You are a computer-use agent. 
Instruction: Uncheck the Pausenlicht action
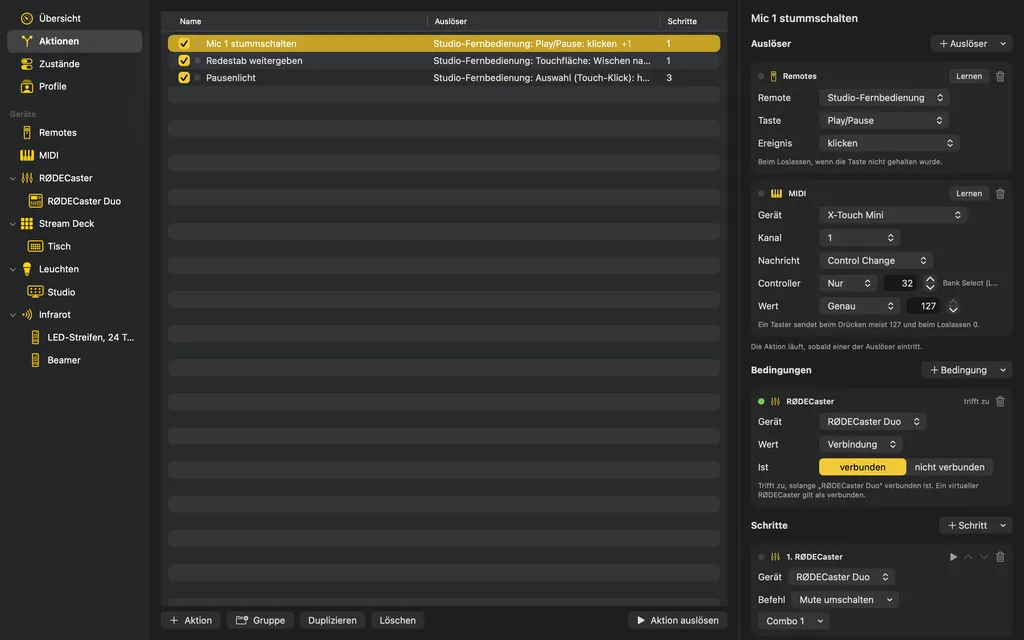pos(184,78)
